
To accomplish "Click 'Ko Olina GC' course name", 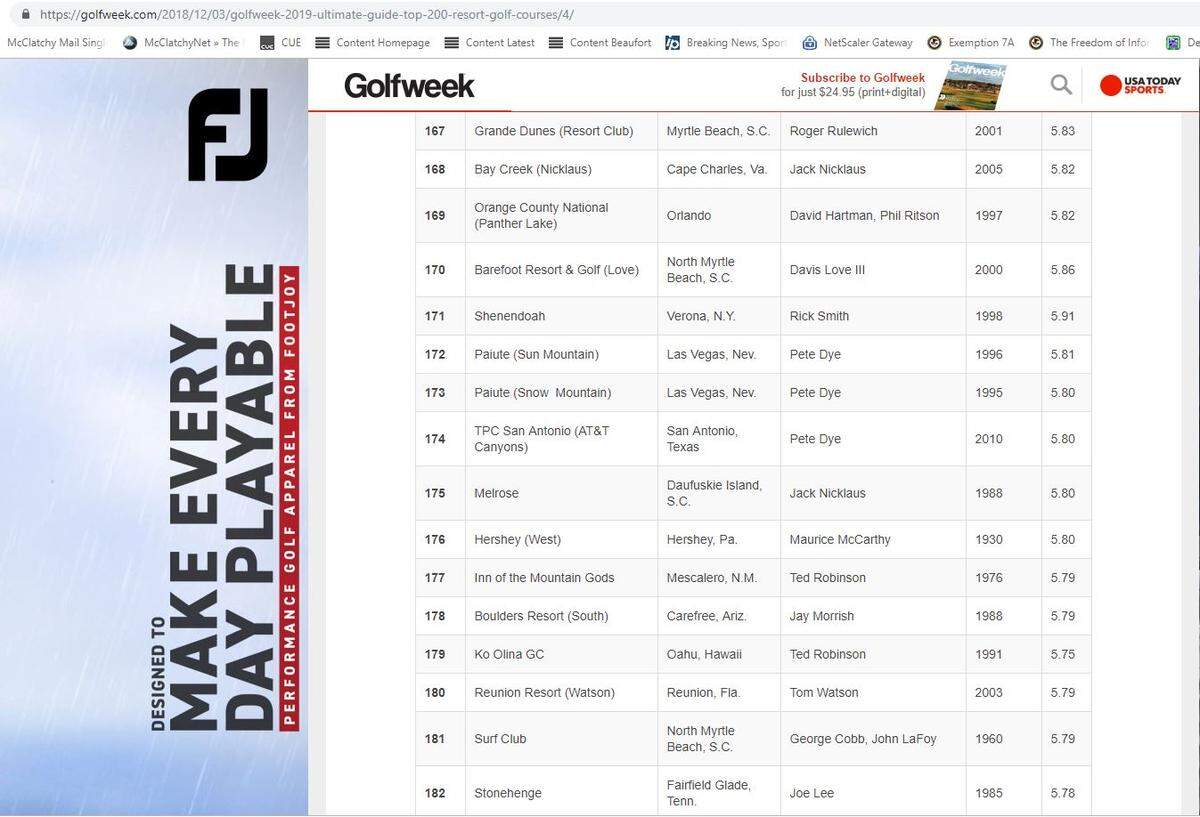I will pos(509,654).
